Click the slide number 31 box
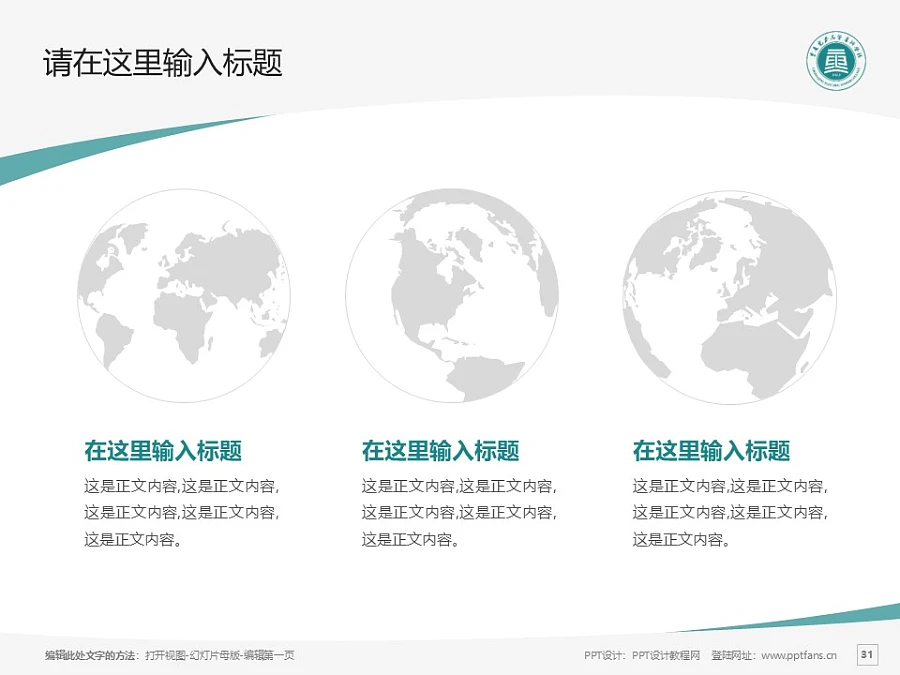 (x=867, y=655)
